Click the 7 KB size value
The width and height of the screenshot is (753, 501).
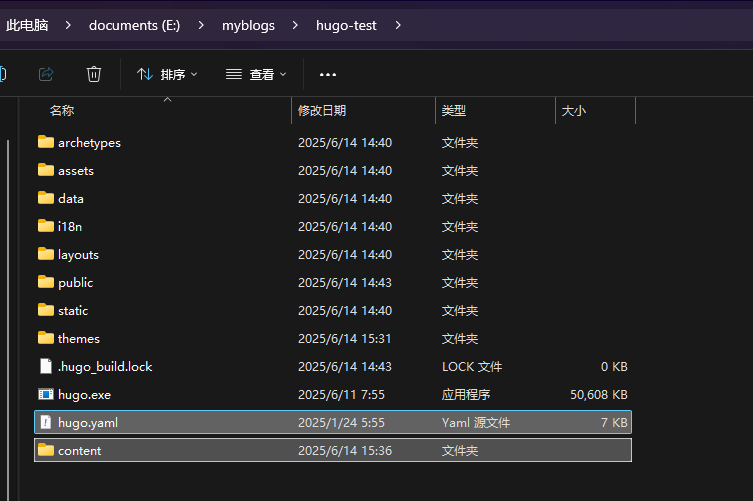(x=614, y=423)
